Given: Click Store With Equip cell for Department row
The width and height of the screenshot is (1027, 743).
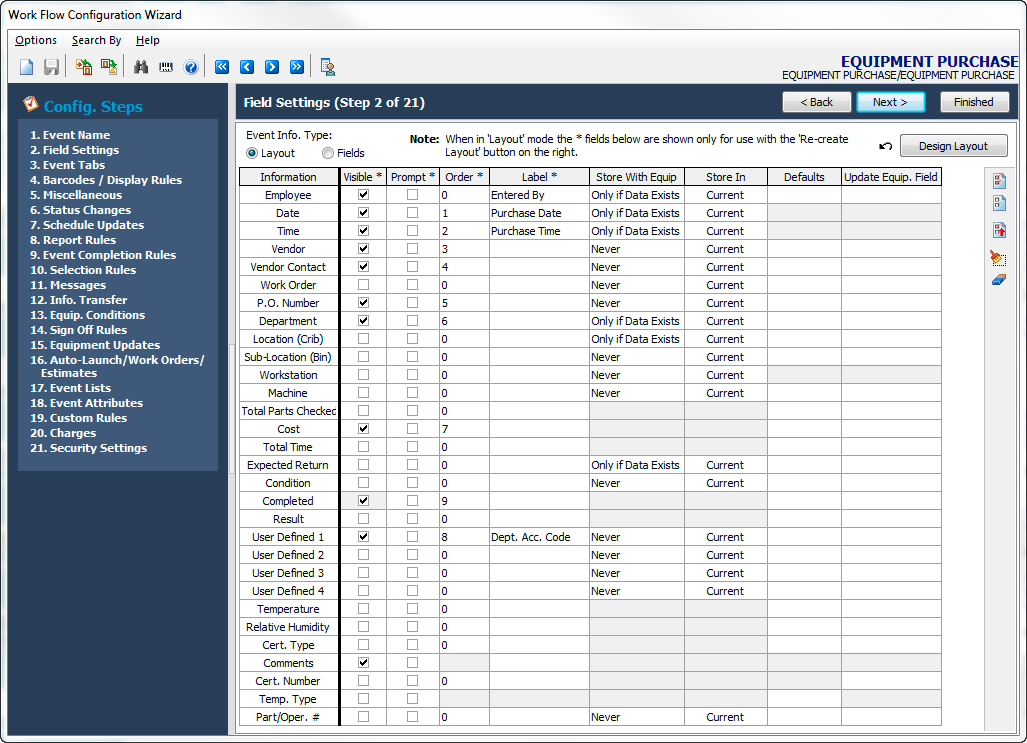Looking at the screenshot, I should click(x=637, y=321).
